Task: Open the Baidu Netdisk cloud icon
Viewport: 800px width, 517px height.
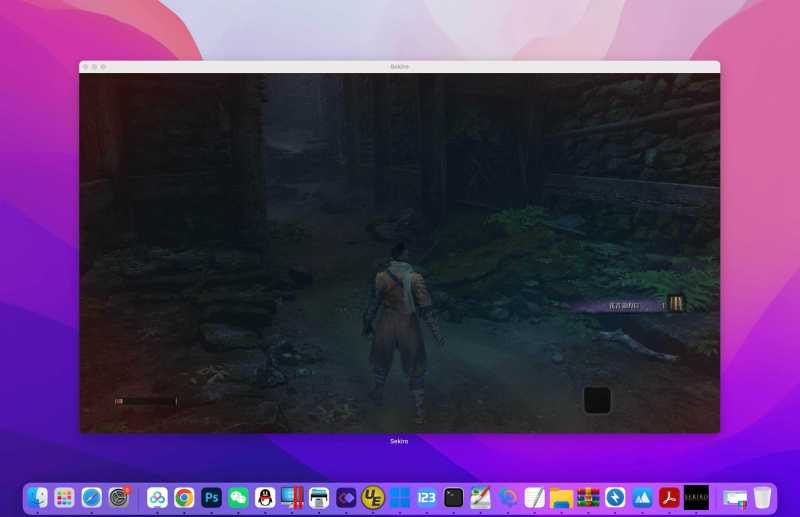Action: tap(157, 498)
